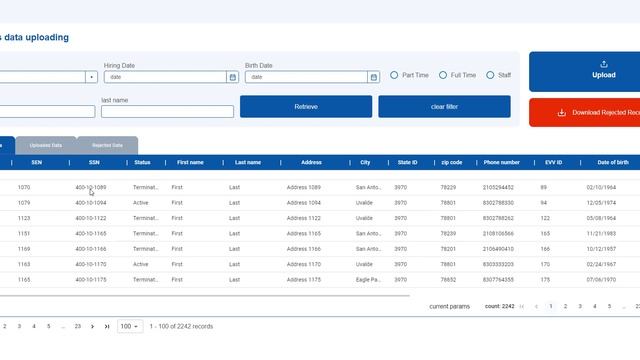Focus the Hiring Date input field
This screenshot has height=360, width=640.
click(x=165, y=77)
